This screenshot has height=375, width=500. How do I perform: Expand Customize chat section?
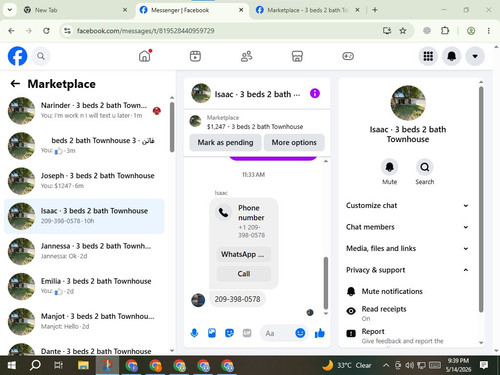[x=407, y=205]
